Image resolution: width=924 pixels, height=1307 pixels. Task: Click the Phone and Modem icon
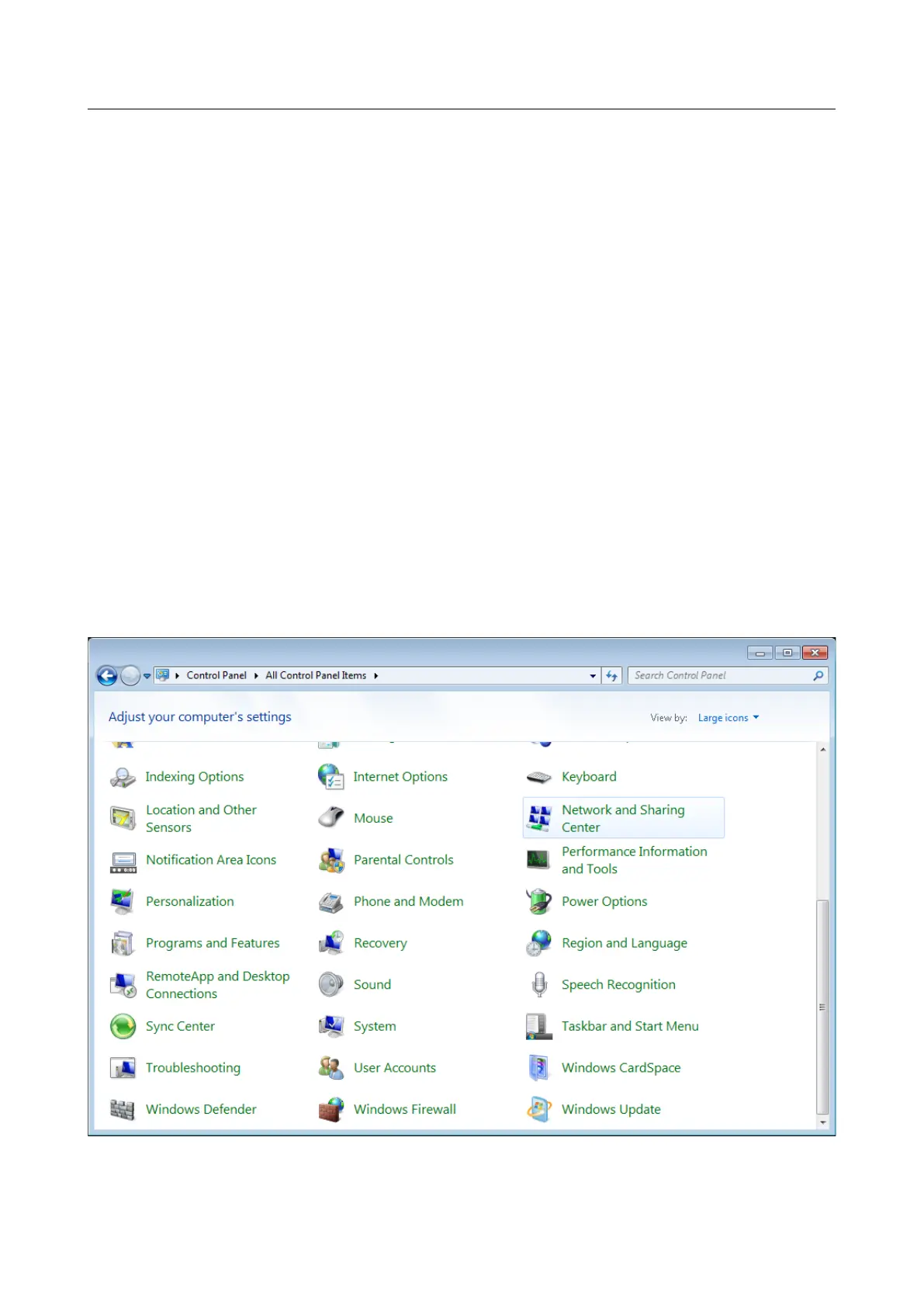pos(331,902)
